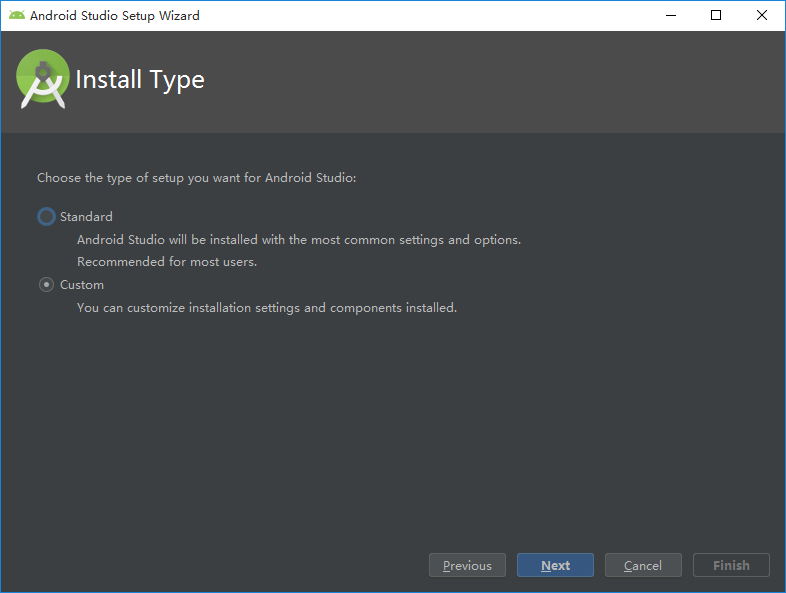
Task: Select the Standard install type radio button
Action: point(46,217)
